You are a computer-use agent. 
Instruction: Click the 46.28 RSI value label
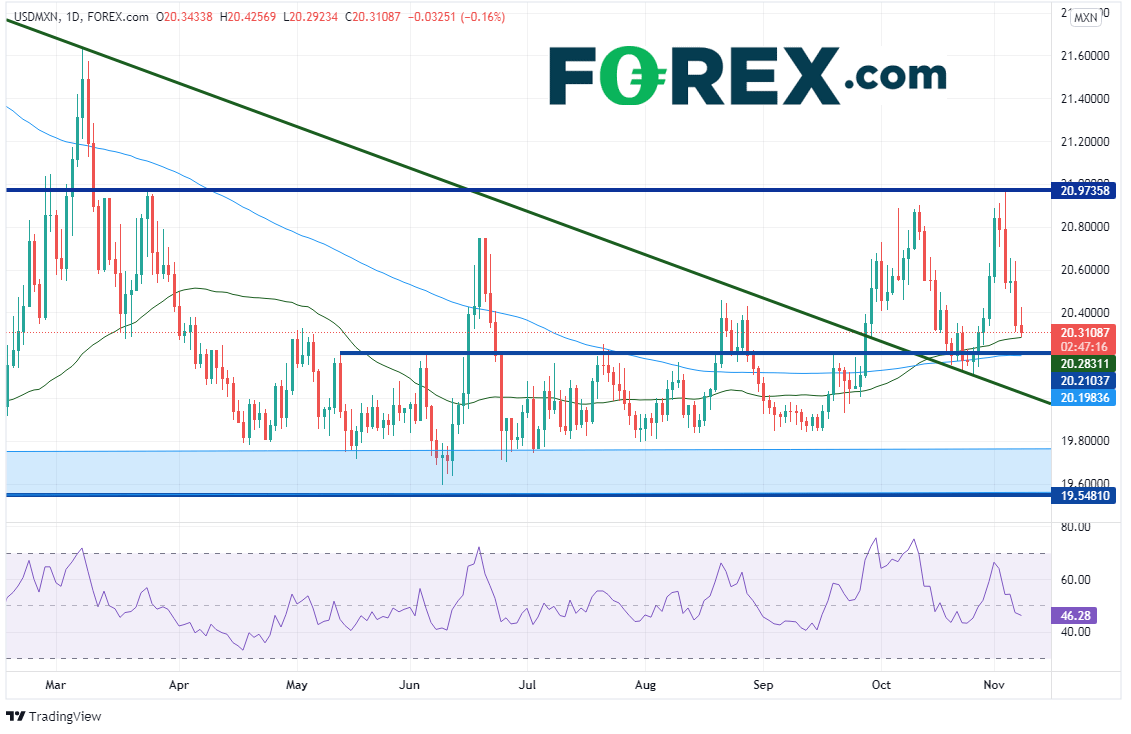coord(1075,615)
